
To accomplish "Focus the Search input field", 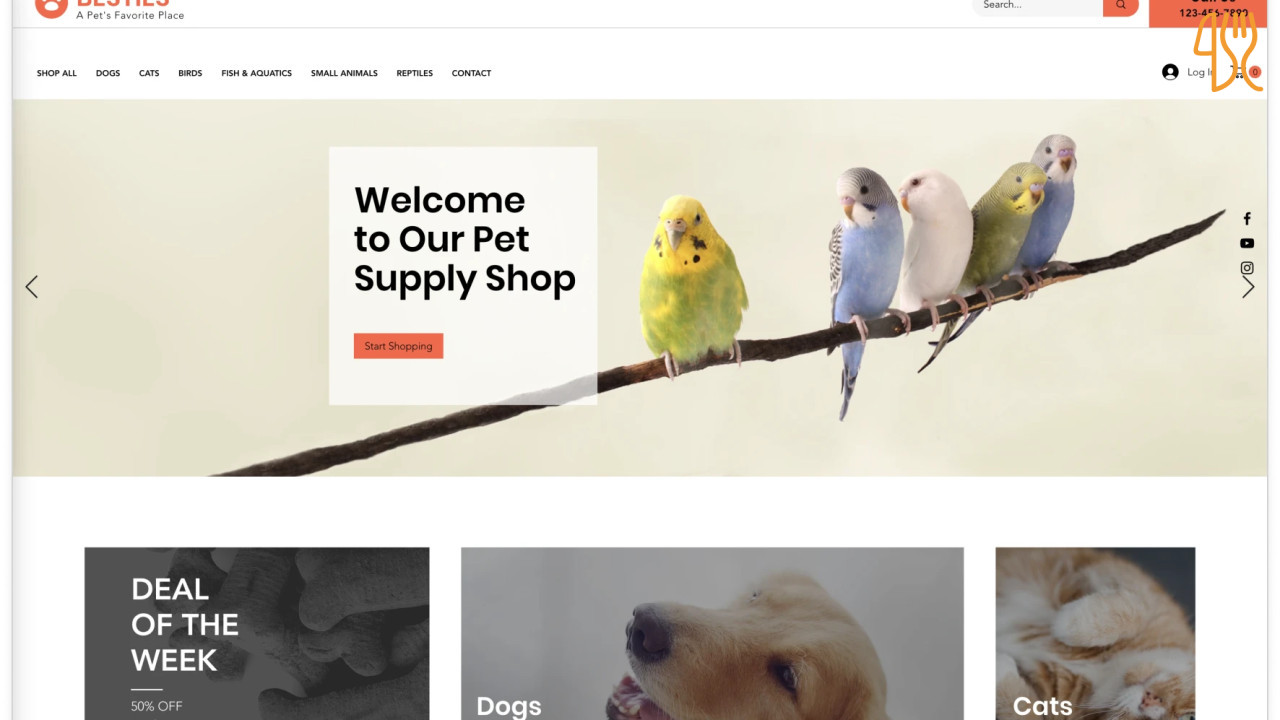I will 1038,6.
